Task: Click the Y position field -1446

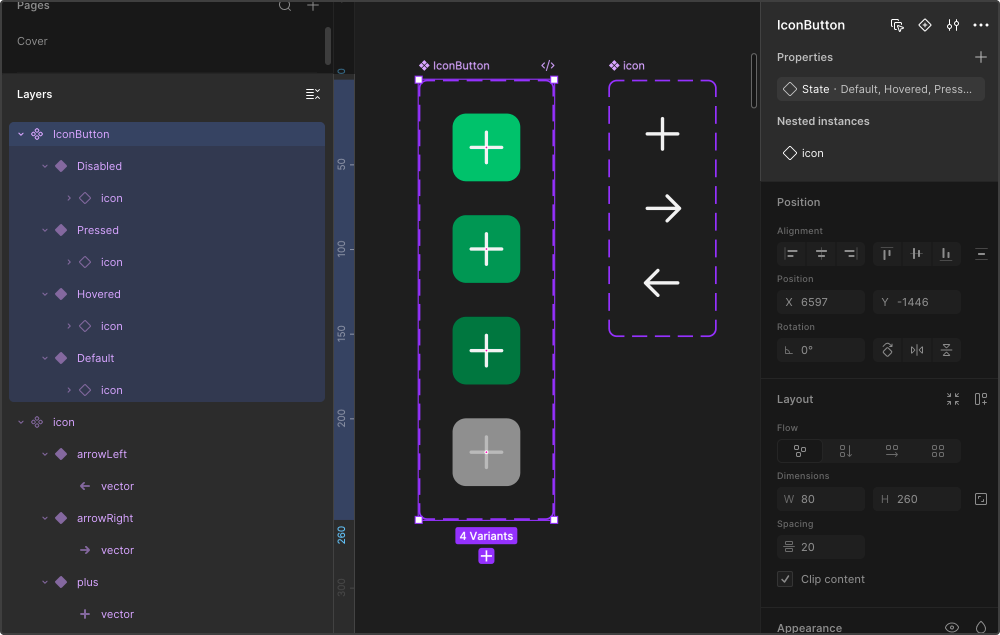Action: 916,302
